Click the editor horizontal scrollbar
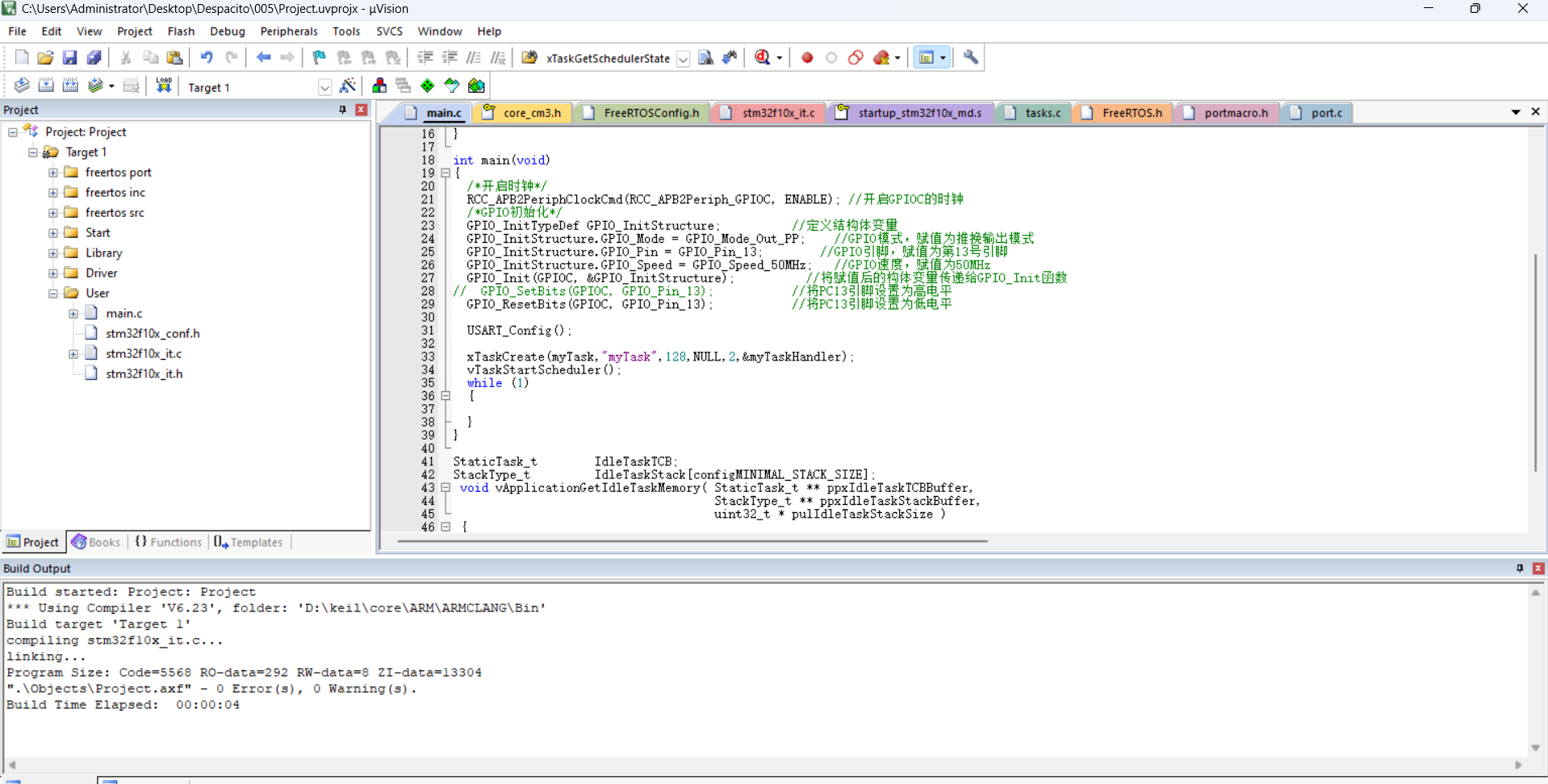Viewport: 1548px width, 784px height. [x=692, y=541]
